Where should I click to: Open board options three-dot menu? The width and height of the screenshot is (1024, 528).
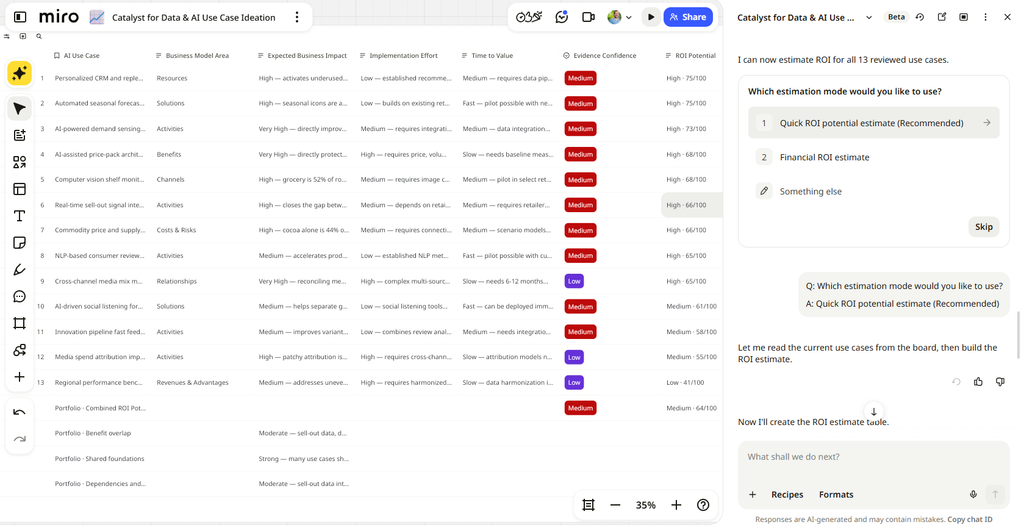(x=297, y=17)
